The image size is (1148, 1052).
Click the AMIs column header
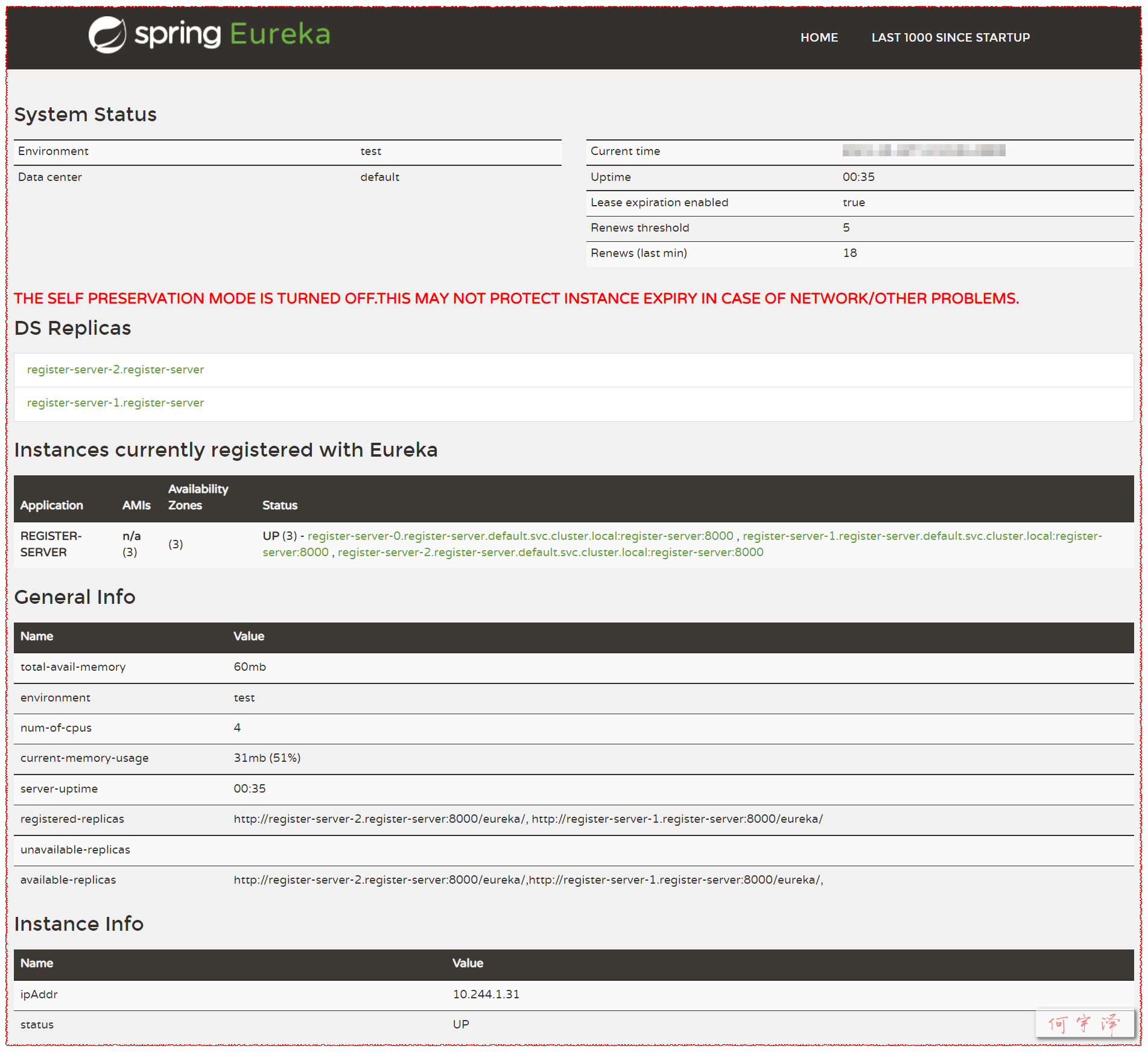[136, 505]
